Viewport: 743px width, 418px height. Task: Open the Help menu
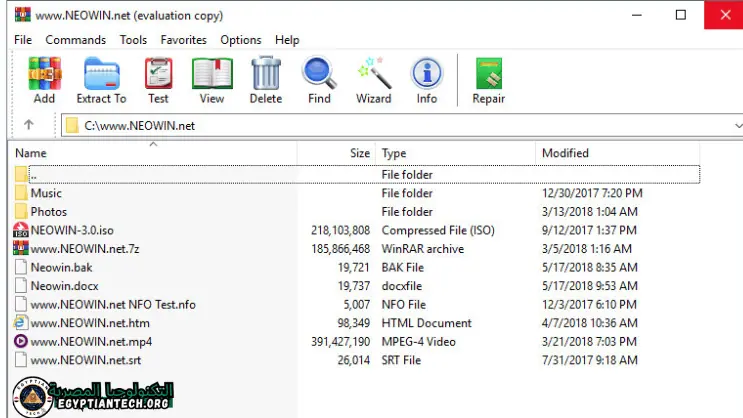point(287,40)
